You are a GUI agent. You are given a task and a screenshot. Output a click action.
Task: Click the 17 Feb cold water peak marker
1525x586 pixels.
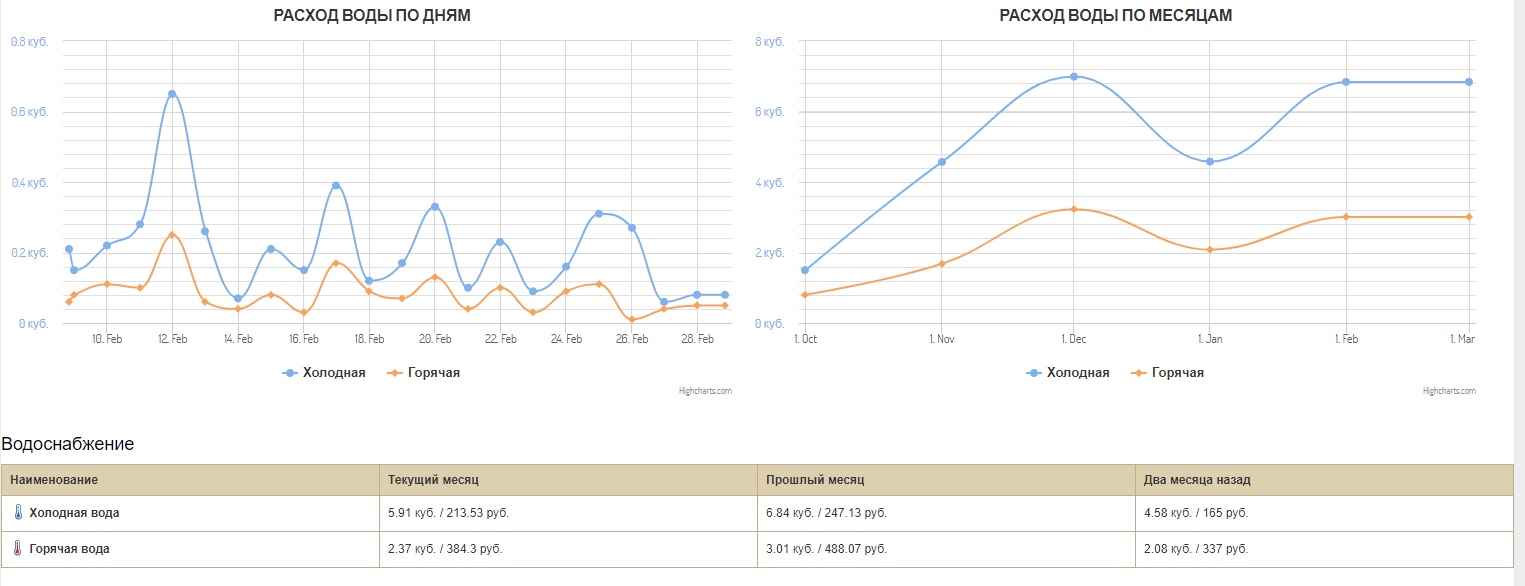[336, 185]
